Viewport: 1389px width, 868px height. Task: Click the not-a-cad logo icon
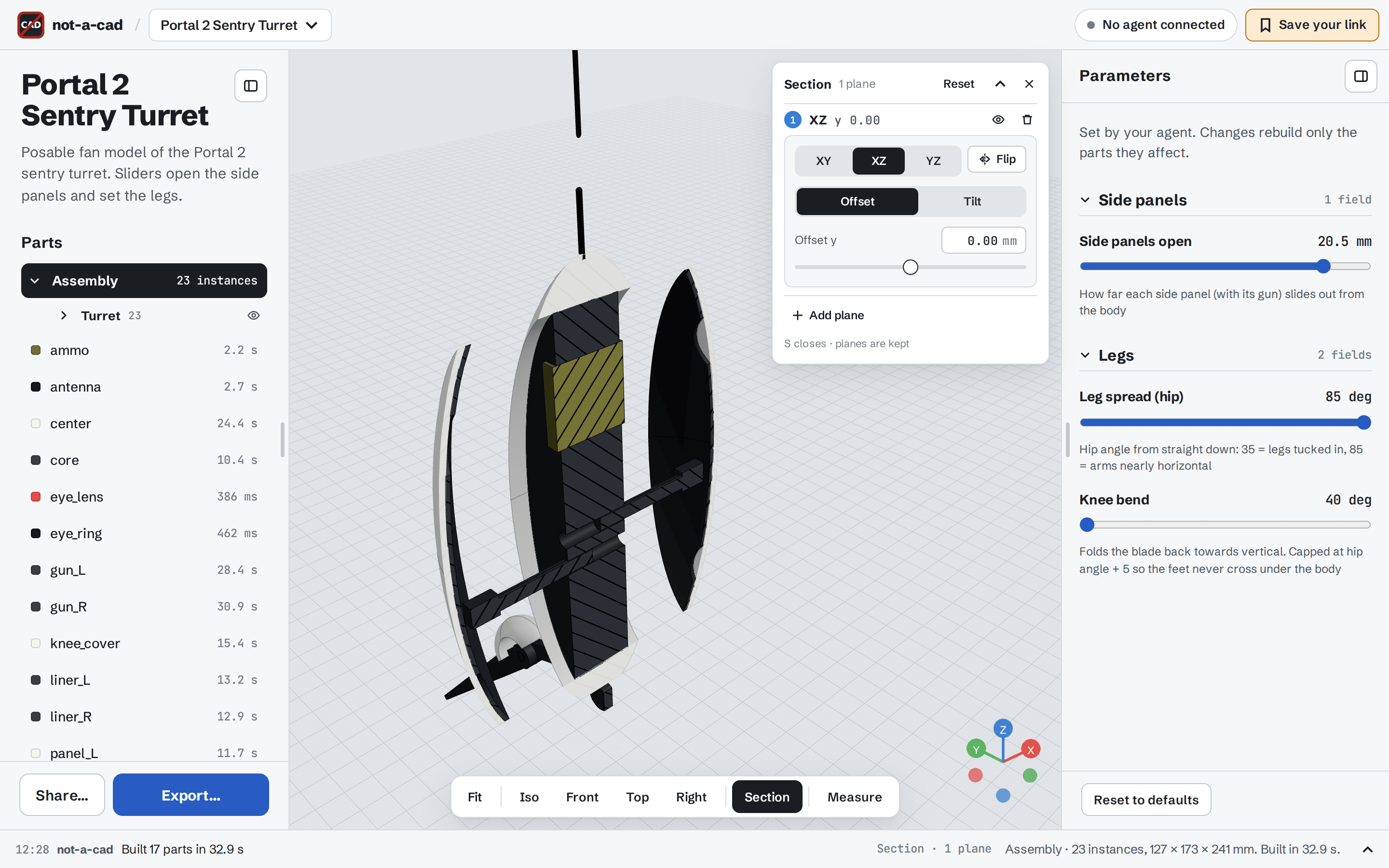tap(31, 25)
